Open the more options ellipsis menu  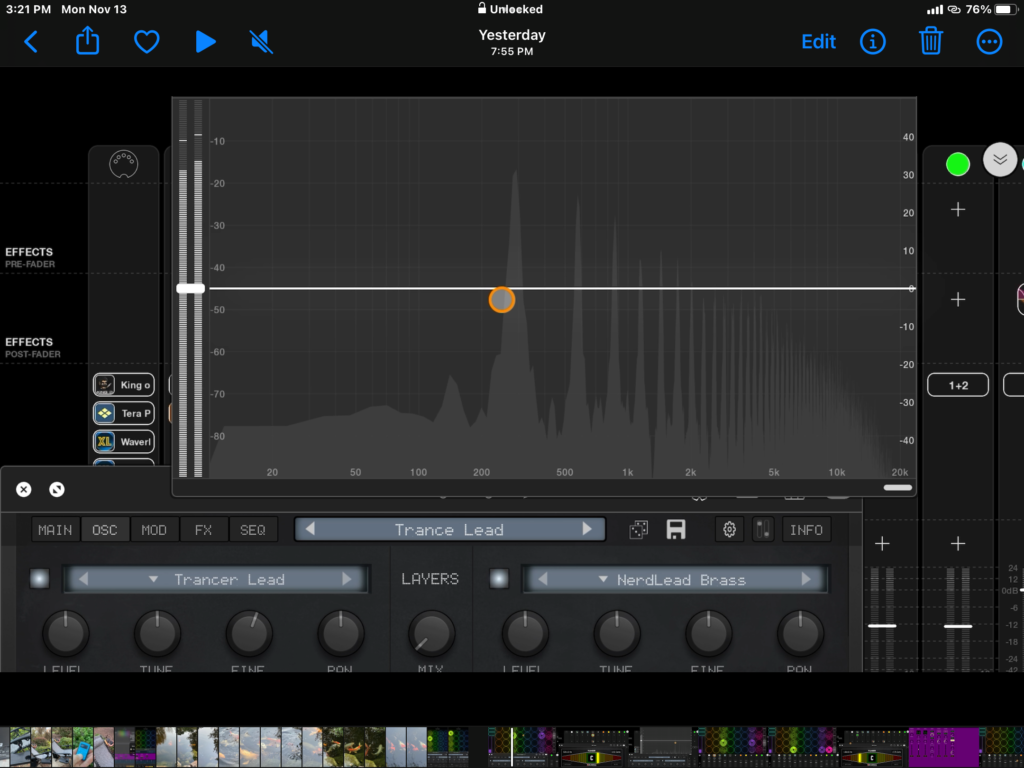coord(989,42)
